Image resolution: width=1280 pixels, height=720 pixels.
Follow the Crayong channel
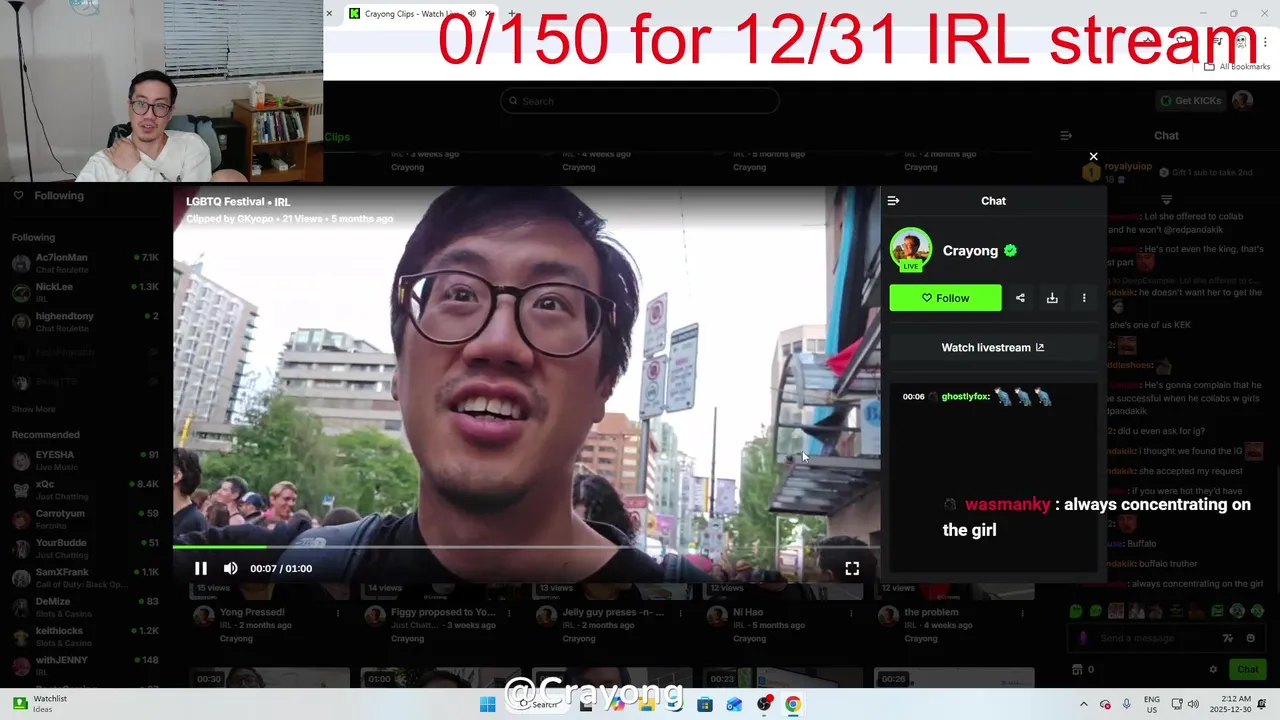(945, 298)
